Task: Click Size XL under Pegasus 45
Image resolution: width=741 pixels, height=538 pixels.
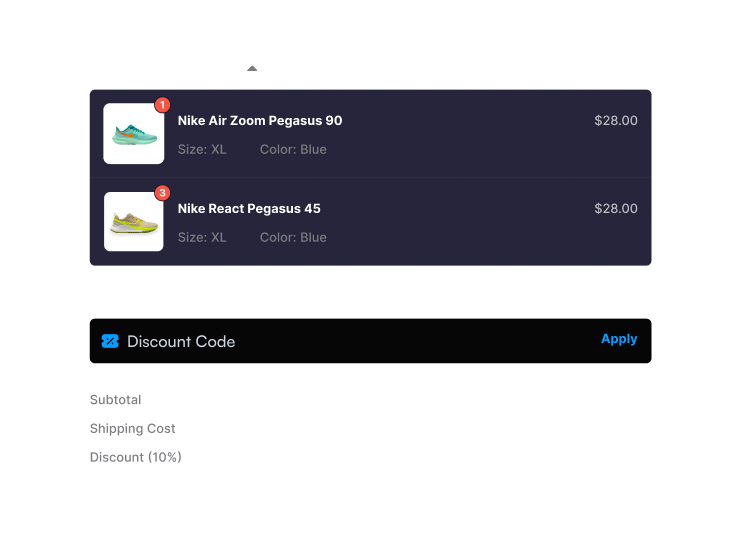Action: pyautogui.click(x=202, y=238)
